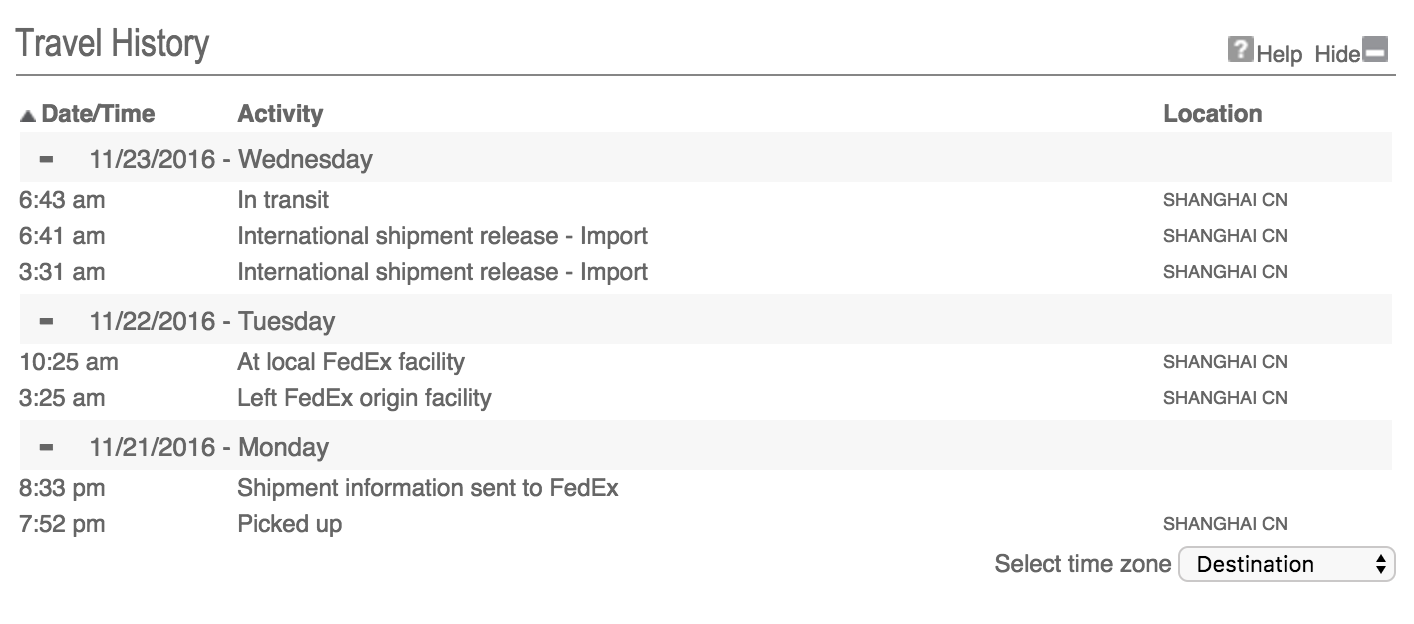This screenshot has height=624, width=1414.
Task: Select the 6:41 am shipment release row
Action: (x=704, y=236)
